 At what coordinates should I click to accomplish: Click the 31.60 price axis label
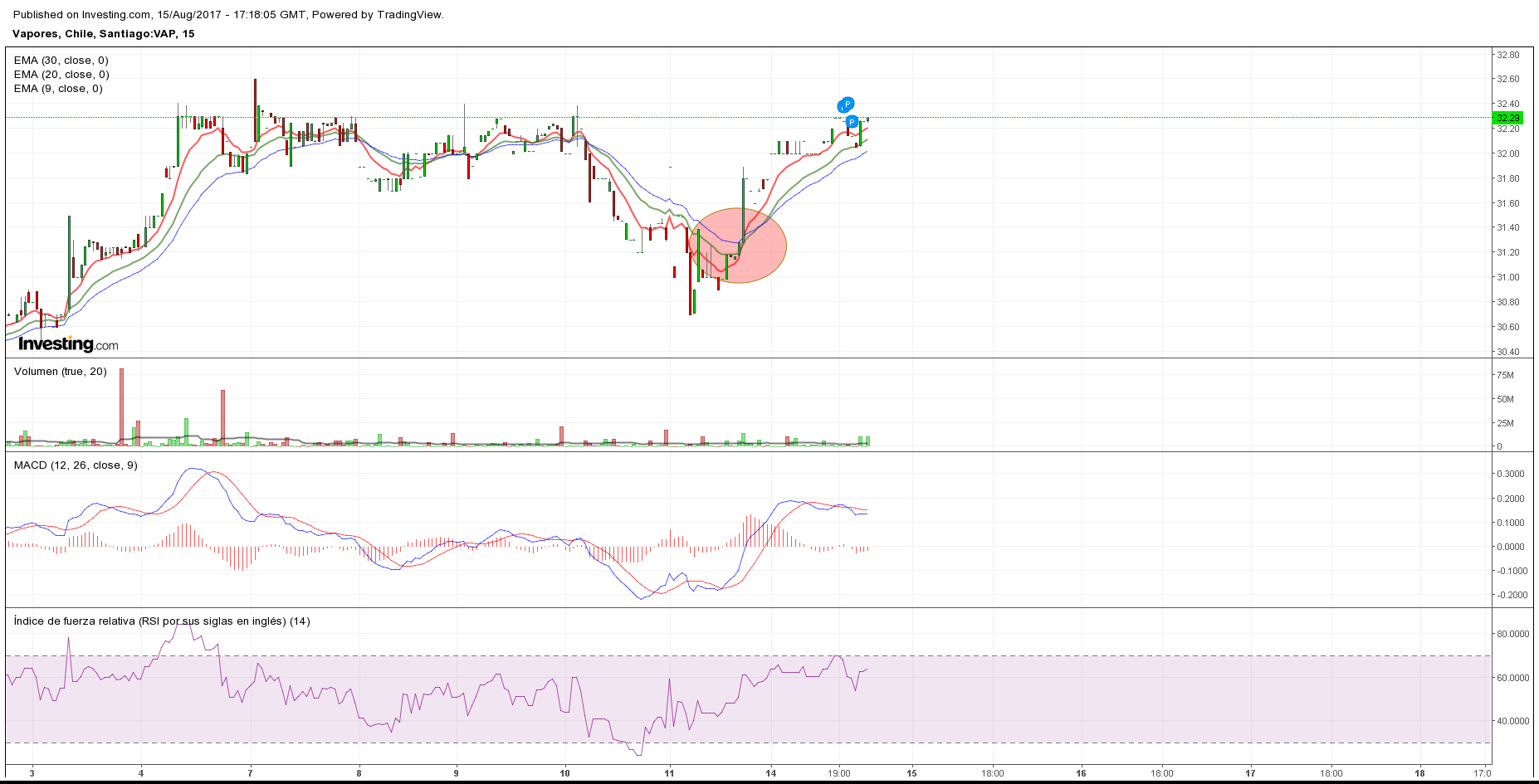pos(1508,203)
